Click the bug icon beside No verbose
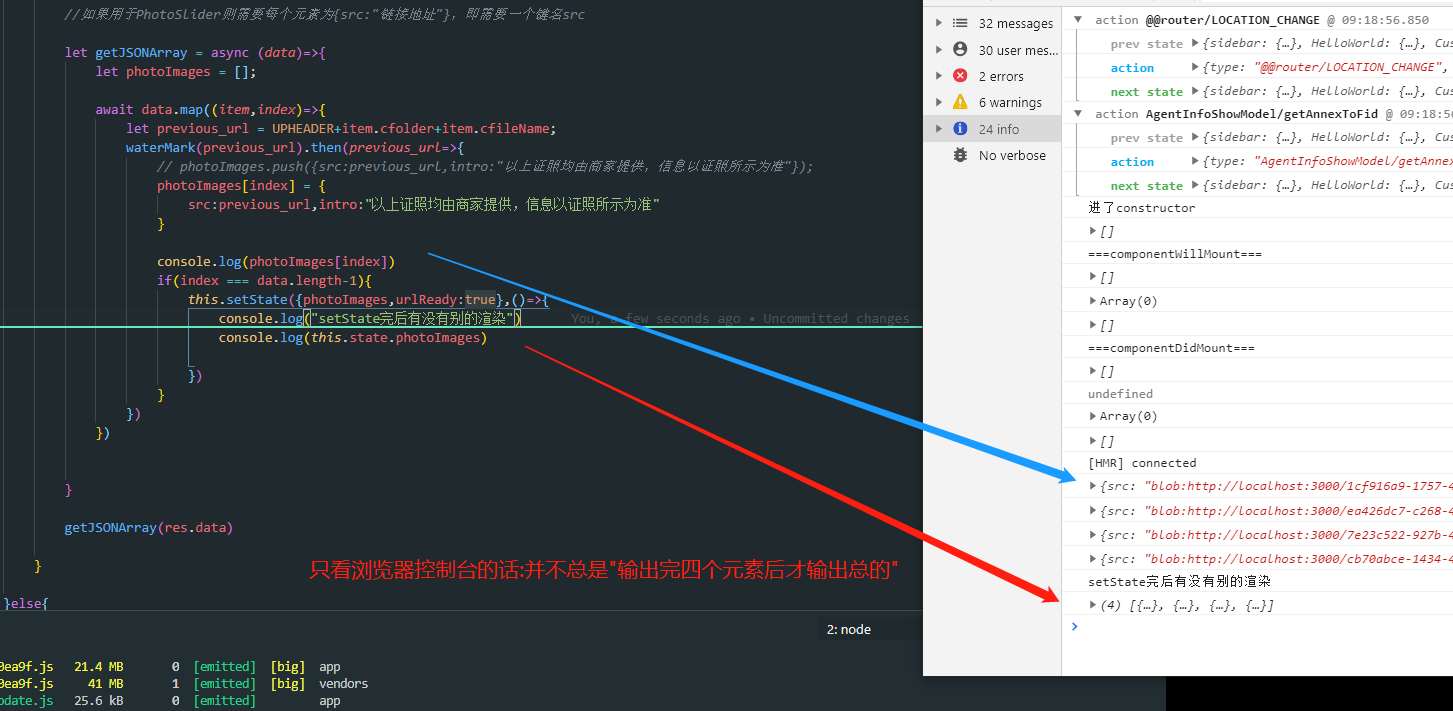 pos(960,155)
